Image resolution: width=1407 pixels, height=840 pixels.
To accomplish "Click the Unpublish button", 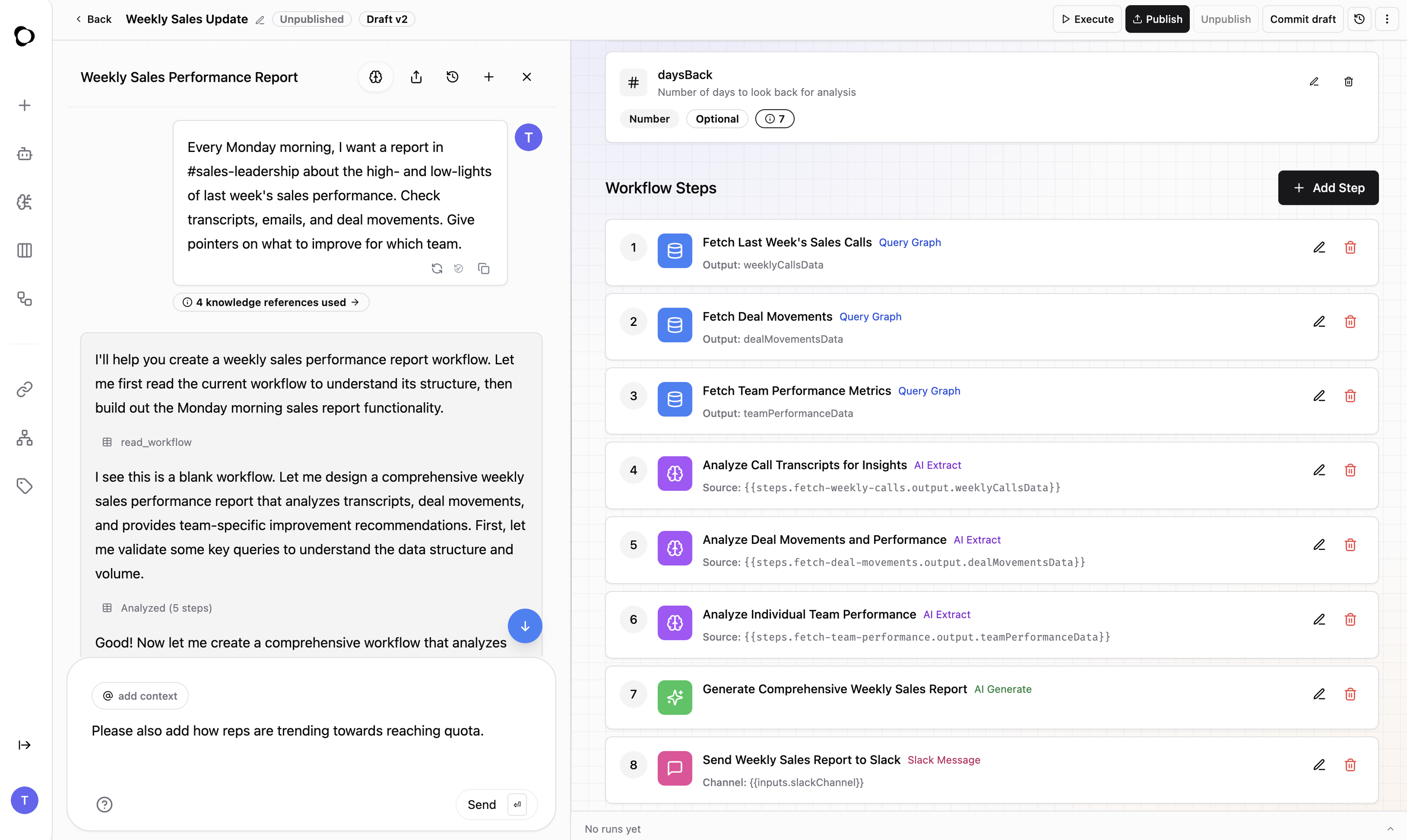I will coord(1226,19).
